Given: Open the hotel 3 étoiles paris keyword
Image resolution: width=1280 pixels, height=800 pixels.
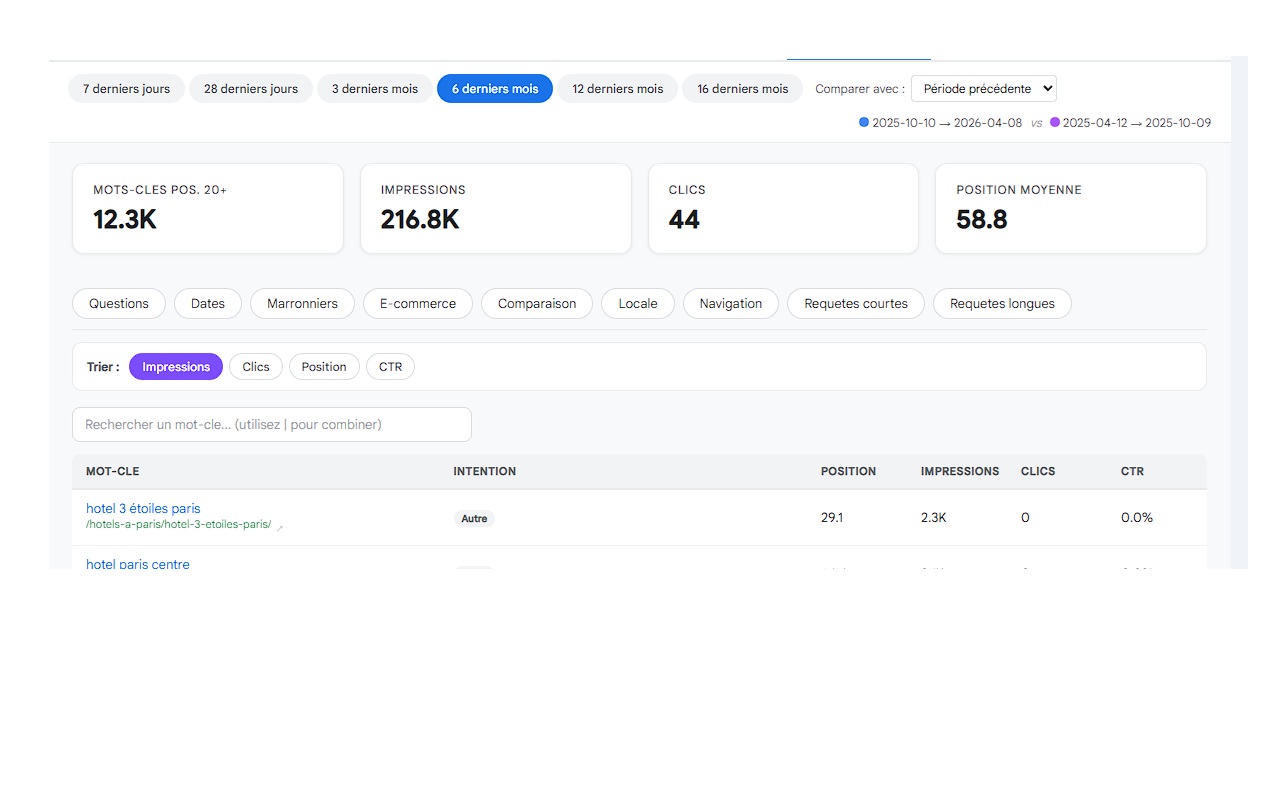Looking at the screenshot, I should pyautogui.click(x=143, y=509).
